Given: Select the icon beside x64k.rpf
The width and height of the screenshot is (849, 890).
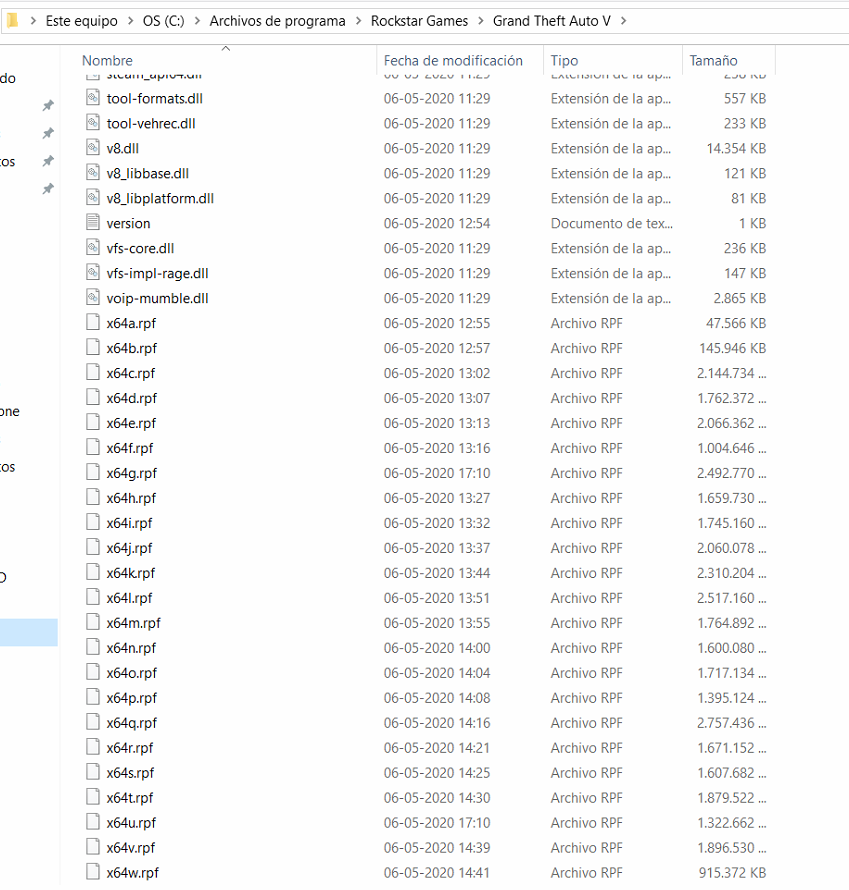Looking at the screenshot, I should coord(93,572).
